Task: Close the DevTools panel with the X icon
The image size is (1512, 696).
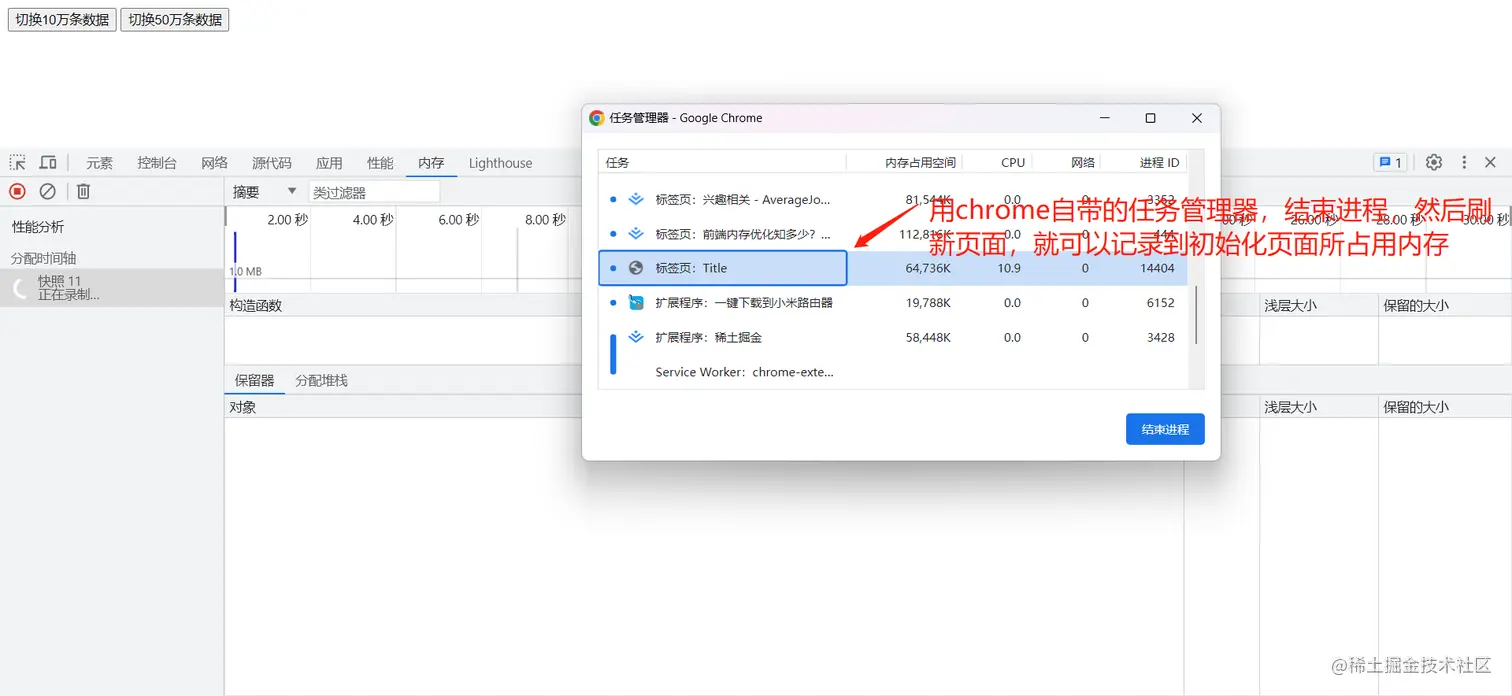Action: (1490, 162)
